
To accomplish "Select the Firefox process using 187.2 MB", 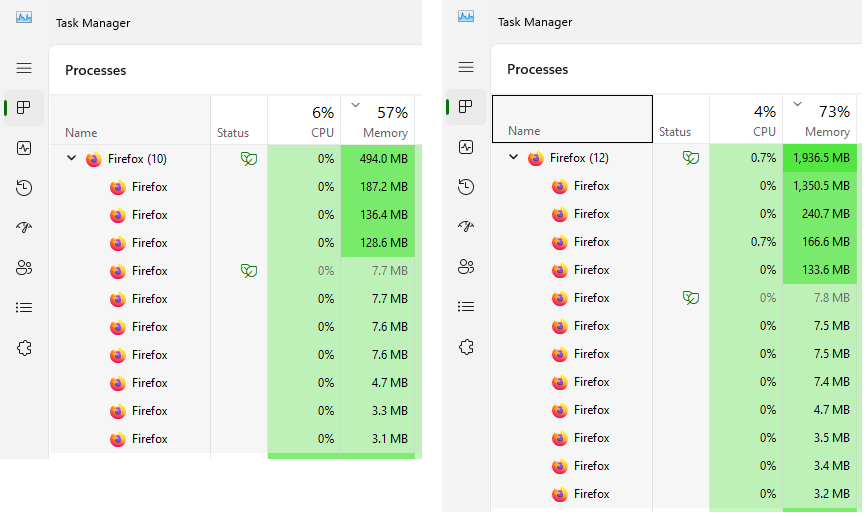I will tap(149, 187).
